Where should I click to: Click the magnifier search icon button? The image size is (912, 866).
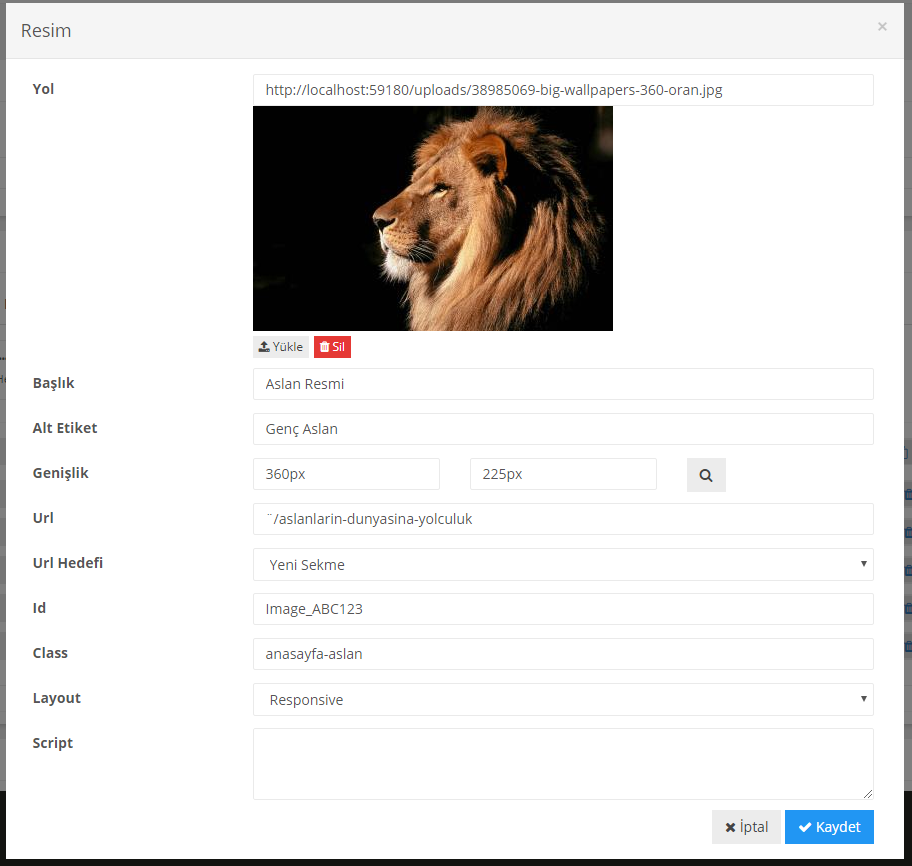(706, 475)
